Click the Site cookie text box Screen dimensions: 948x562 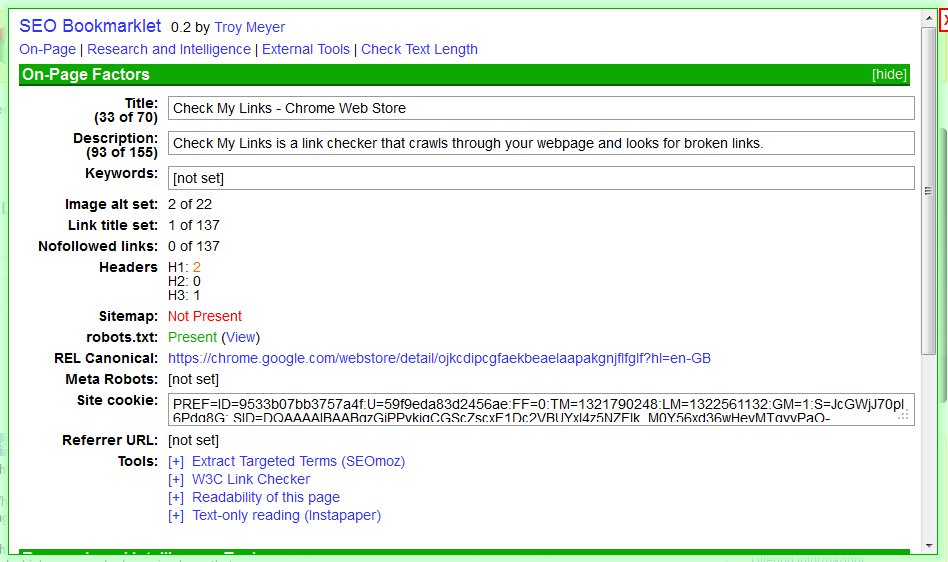[541, 409]
